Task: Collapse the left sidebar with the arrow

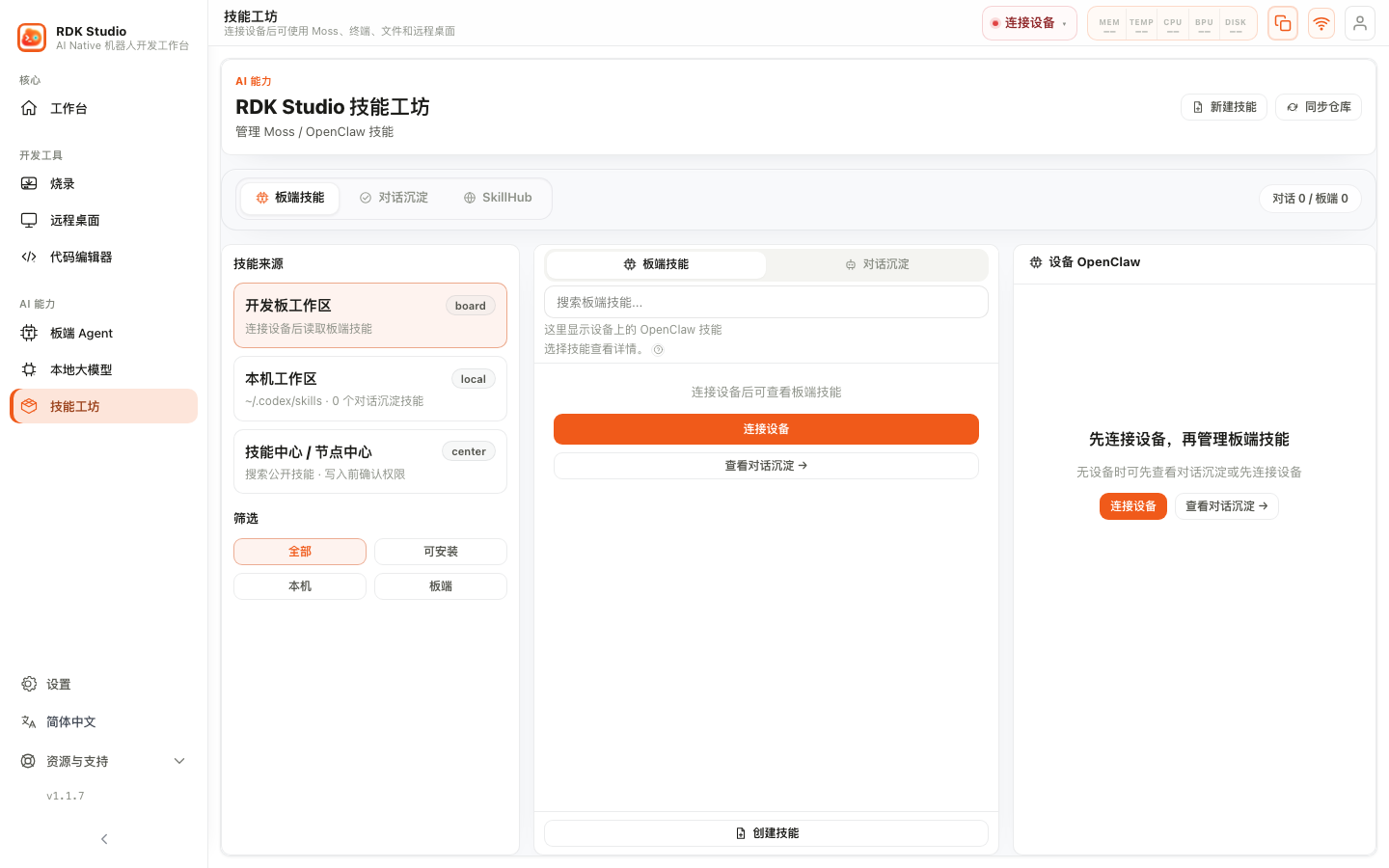Action: point(104,839)
